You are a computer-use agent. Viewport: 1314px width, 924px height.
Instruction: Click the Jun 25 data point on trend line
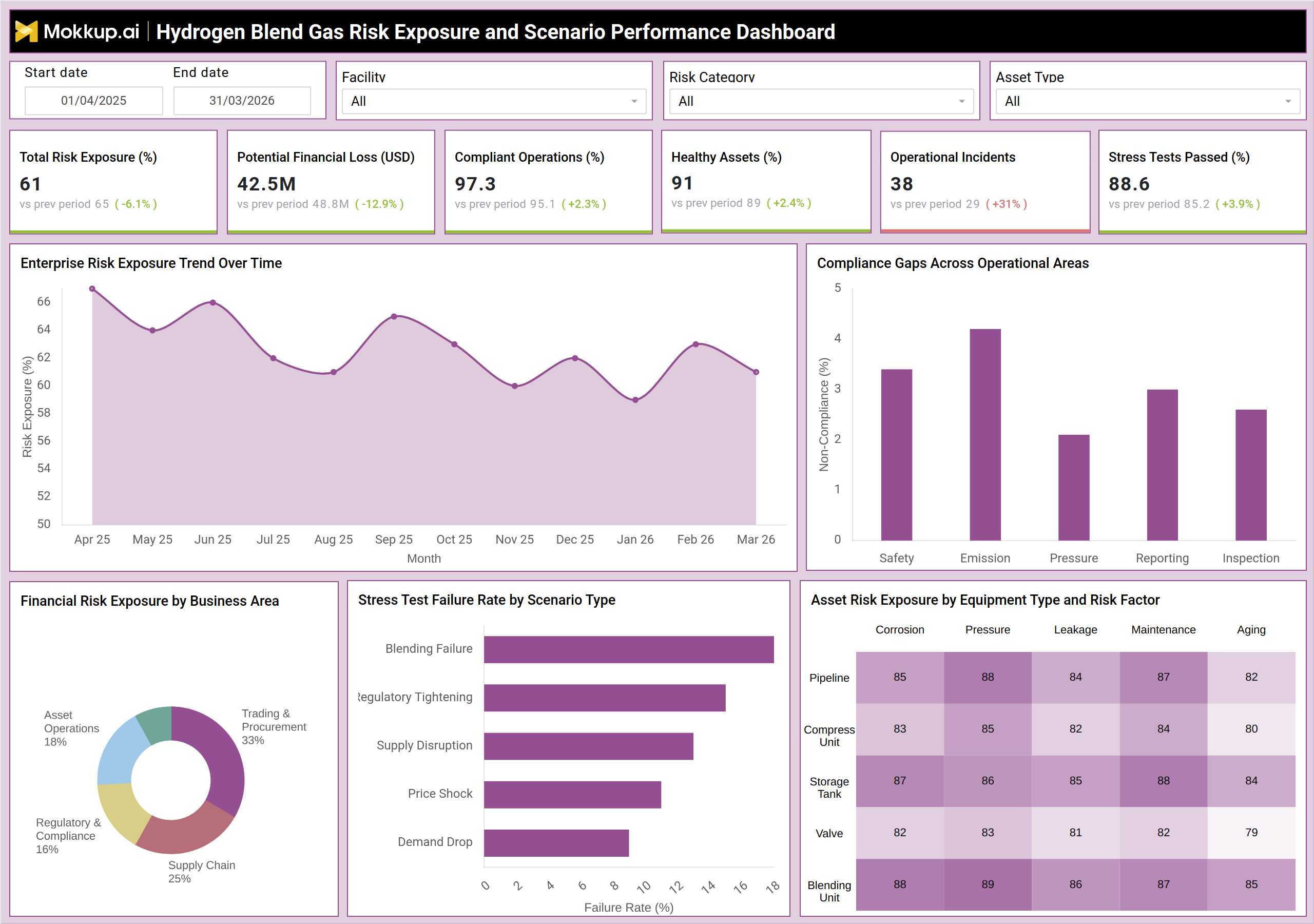point(213,302)
